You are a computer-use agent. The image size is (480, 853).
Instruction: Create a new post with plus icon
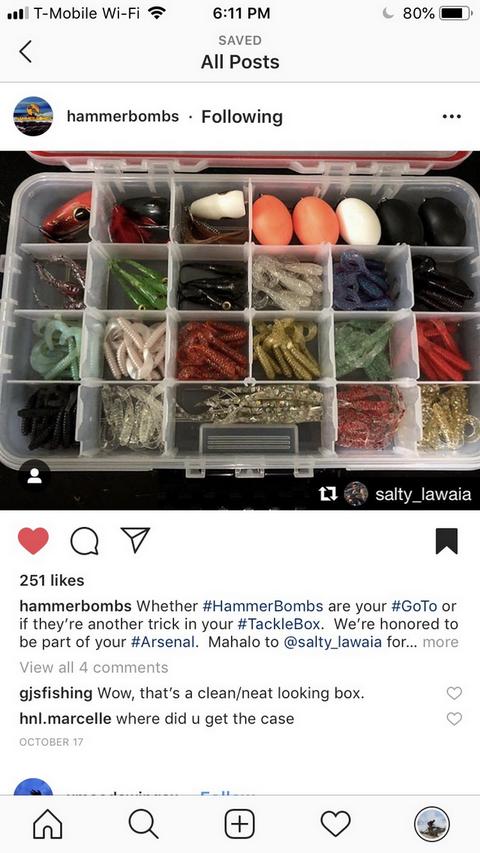tap(240, 824)
